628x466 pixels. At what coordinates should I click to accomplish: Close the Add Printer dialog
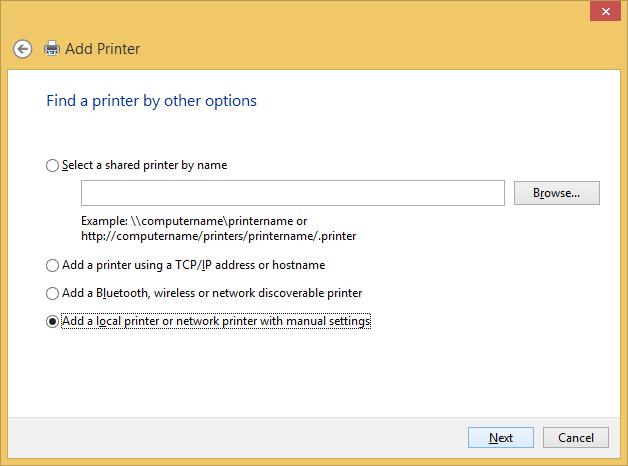click(x=606, y=11)
